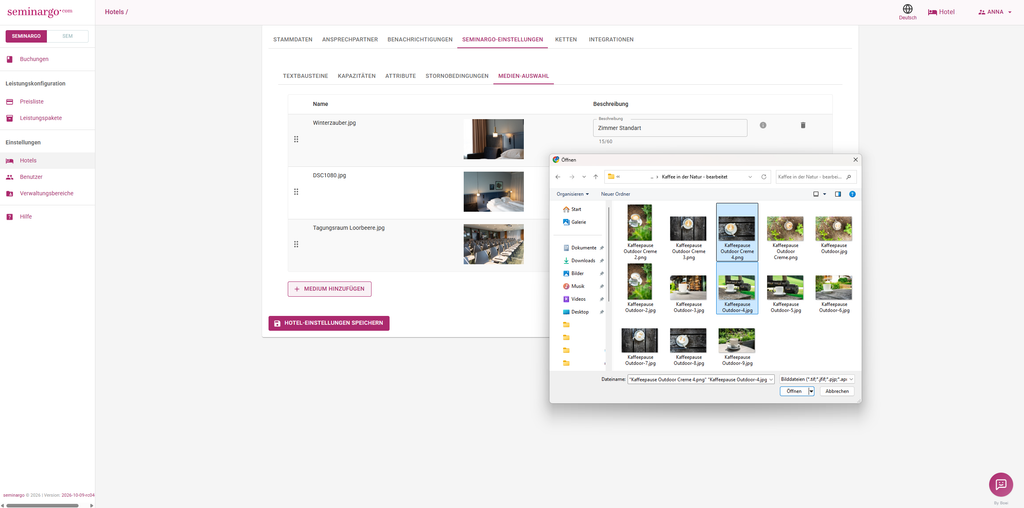1024x508 pixels.
Task: Click Abbrechen in the file dialog
Action: [837, 391]
